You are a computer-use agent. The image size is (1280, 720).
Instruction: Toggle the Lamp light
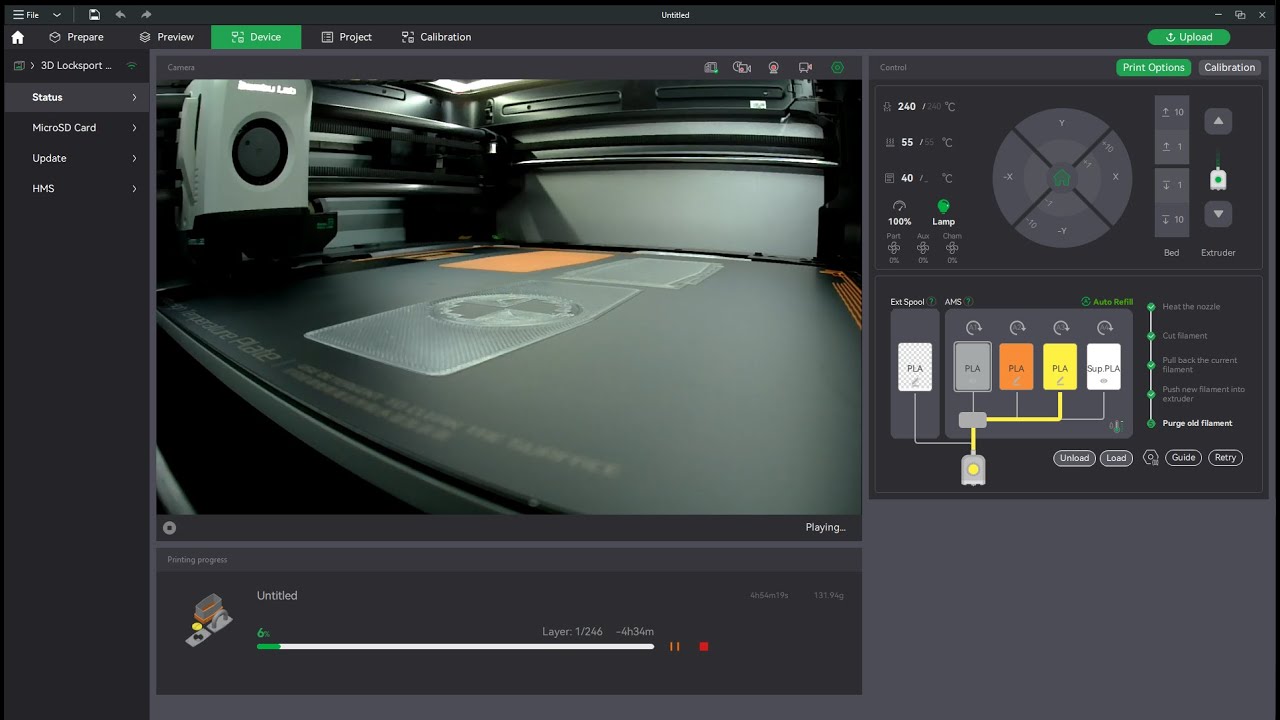943,206
